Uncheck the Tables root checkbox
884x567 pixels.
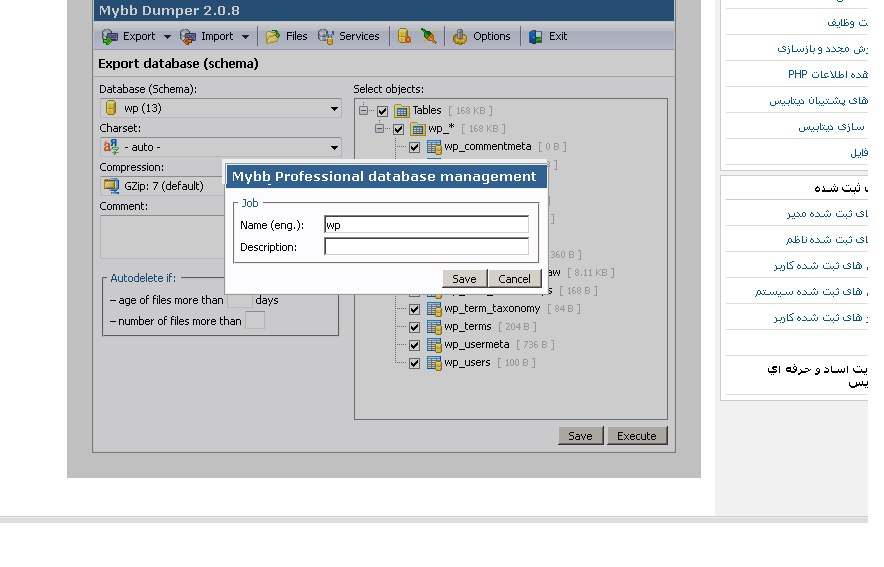382,111
